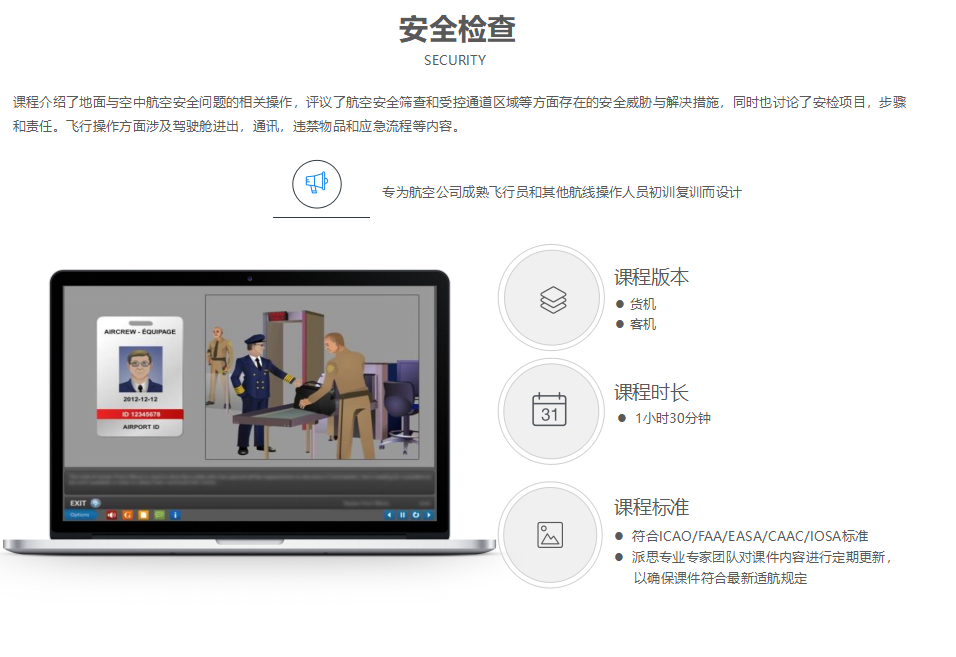Click the blue megaphone announcement icon
This screenshot has width=956, height=657.
(x=316, y=183)
